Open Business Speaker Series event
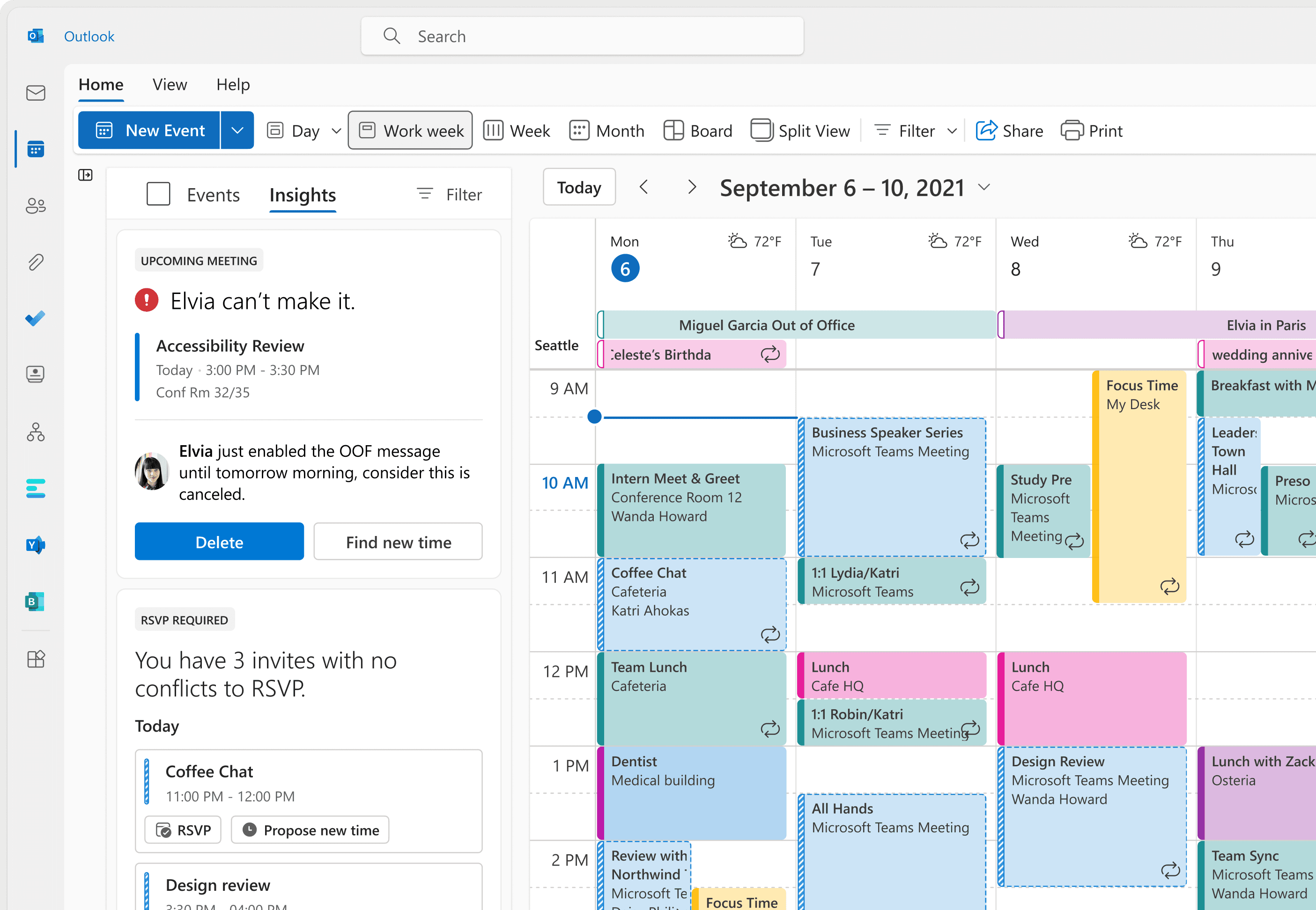1316x910 pixels. 892,486
